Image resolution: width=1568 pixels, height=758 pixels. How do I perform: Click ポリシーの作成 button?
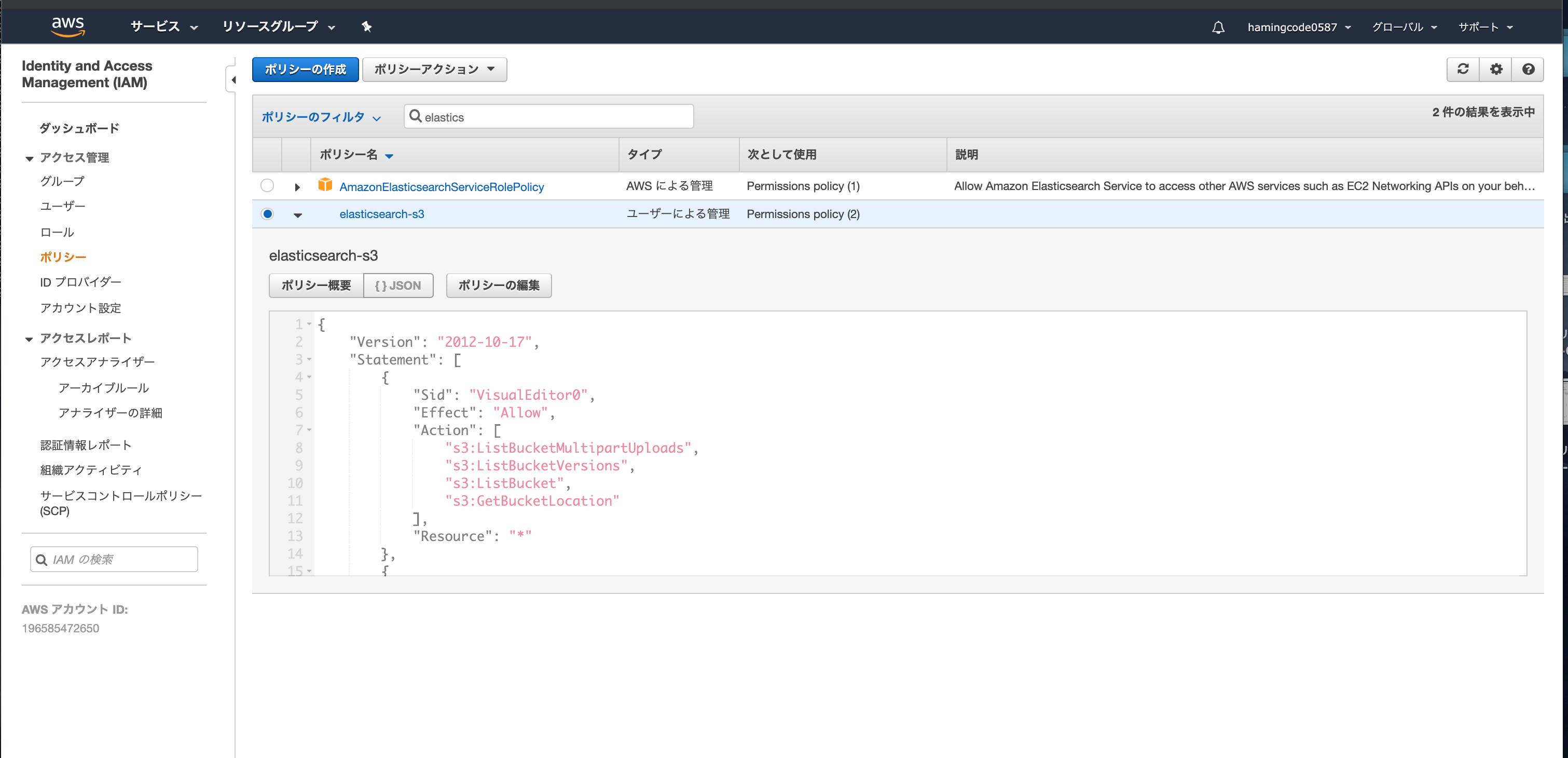tap(305, 70)
